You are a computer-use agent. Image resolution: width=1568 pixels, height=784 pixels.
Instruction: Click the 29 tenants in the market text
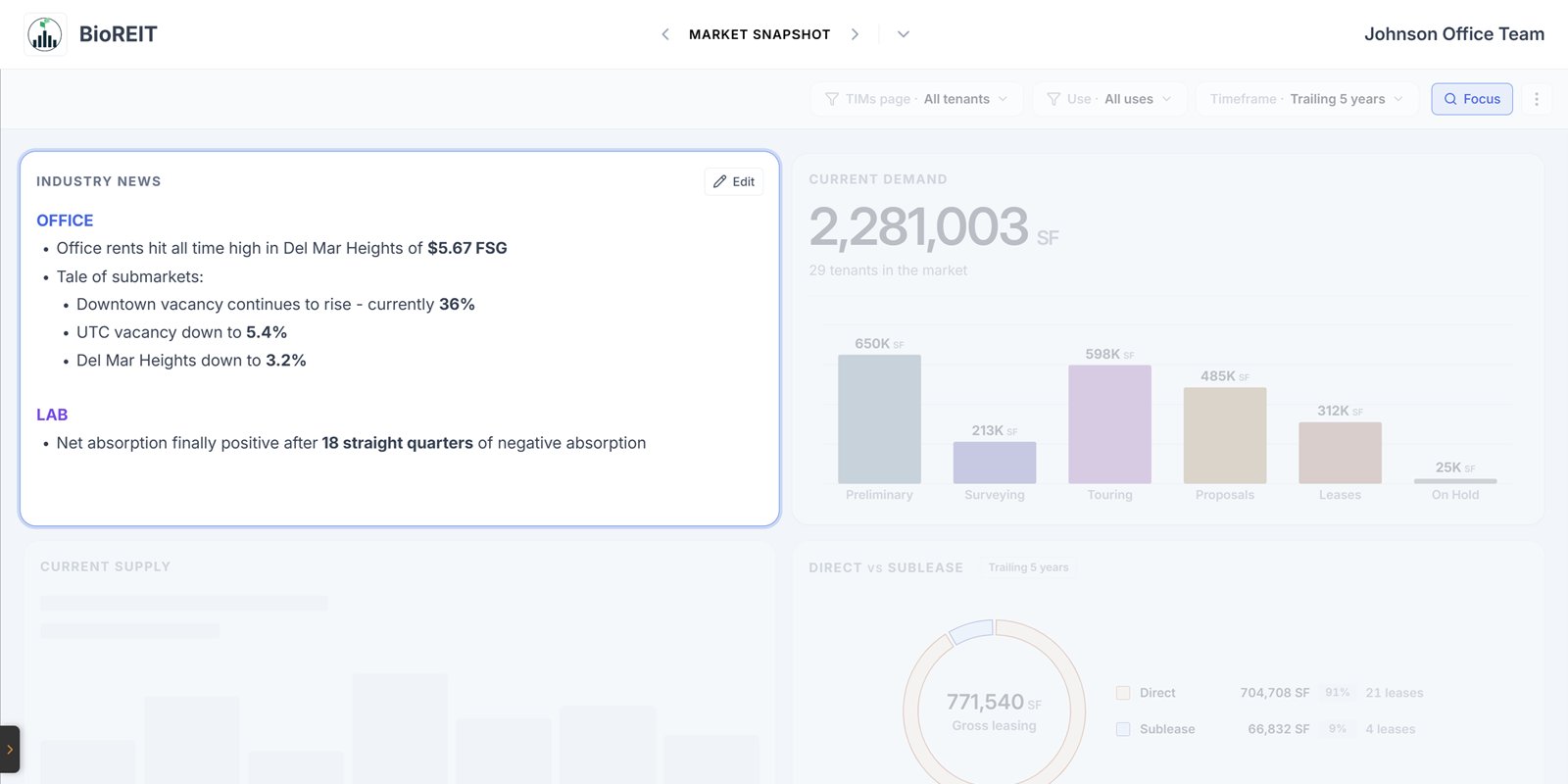(x=888, y=270)
